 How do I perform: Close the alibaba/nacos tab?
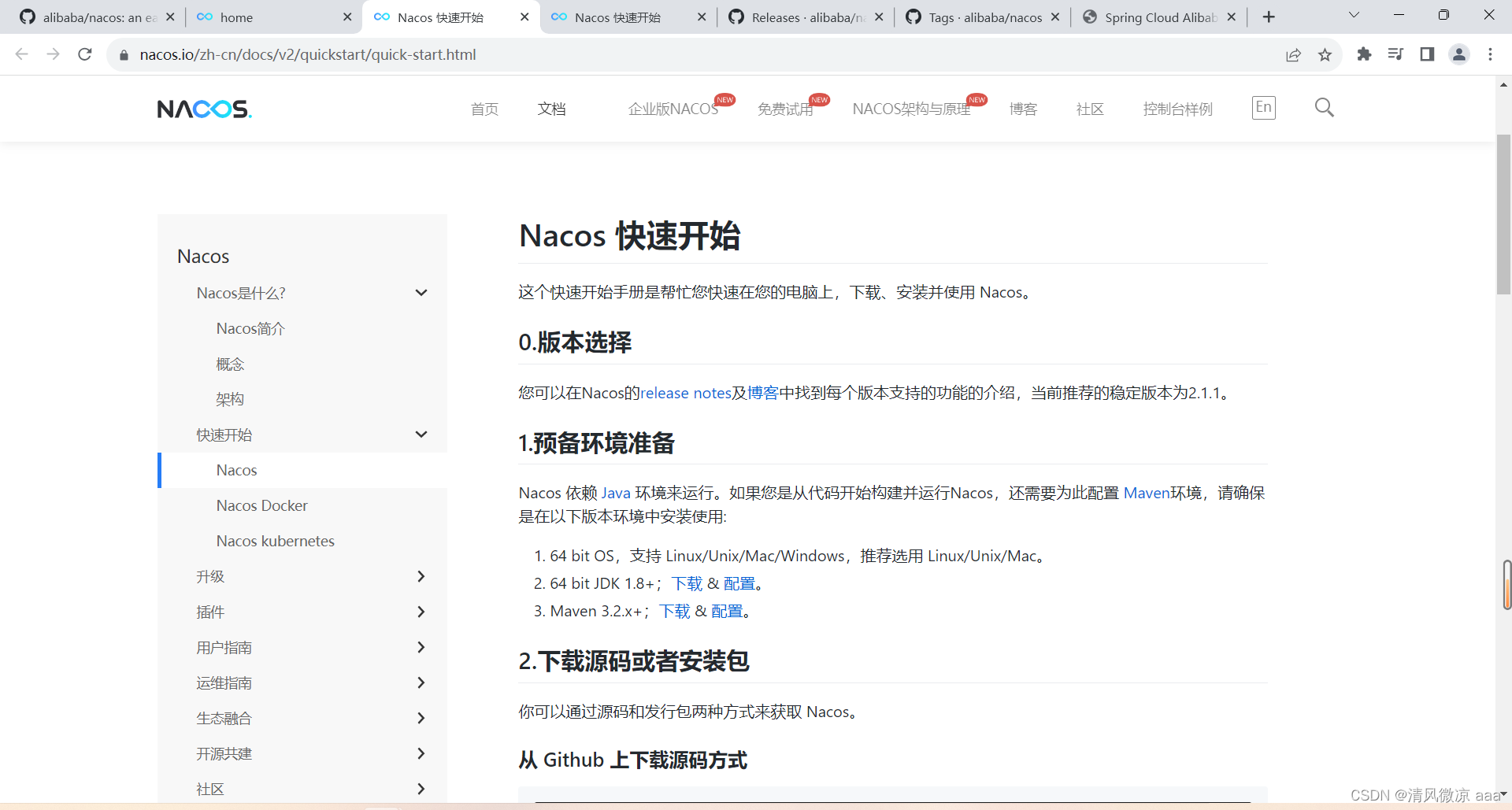pyautogui.click(x=170, y=17)
